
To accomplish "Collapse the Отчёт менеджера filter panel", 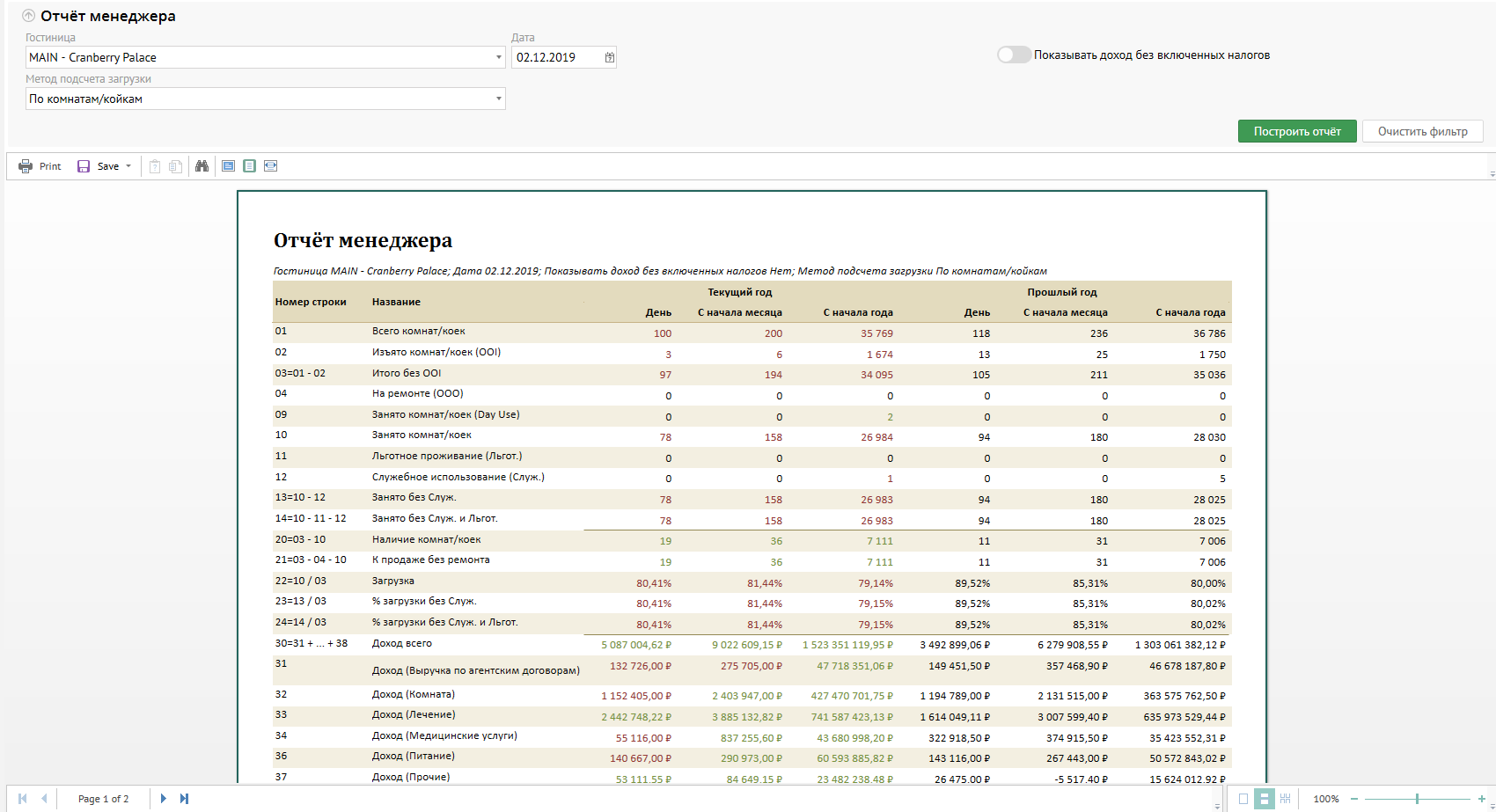I will click(28, 16).
